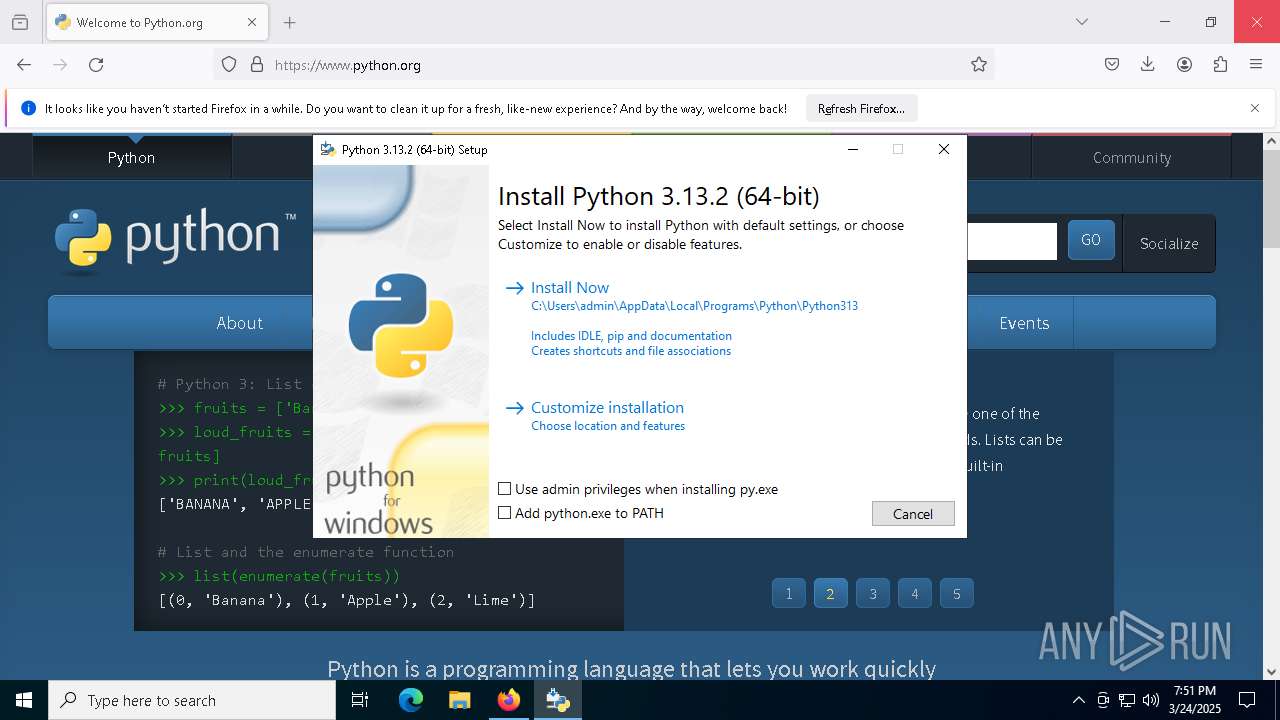1280x720 pixels.
Task: Go to carousel slide 5
Action: click(957, 593)
